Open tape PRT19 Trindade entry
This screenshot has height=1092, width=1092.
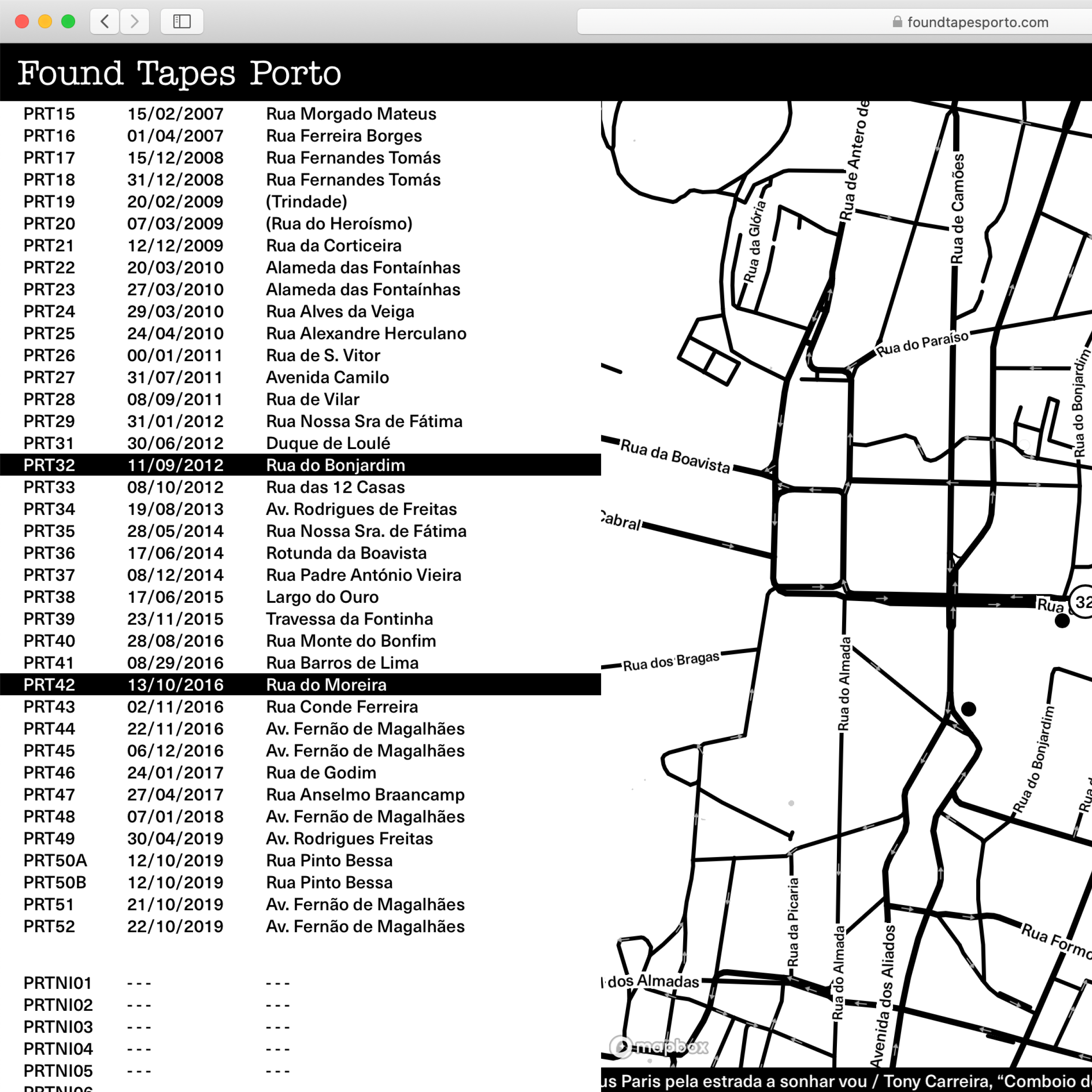point(306,202)
